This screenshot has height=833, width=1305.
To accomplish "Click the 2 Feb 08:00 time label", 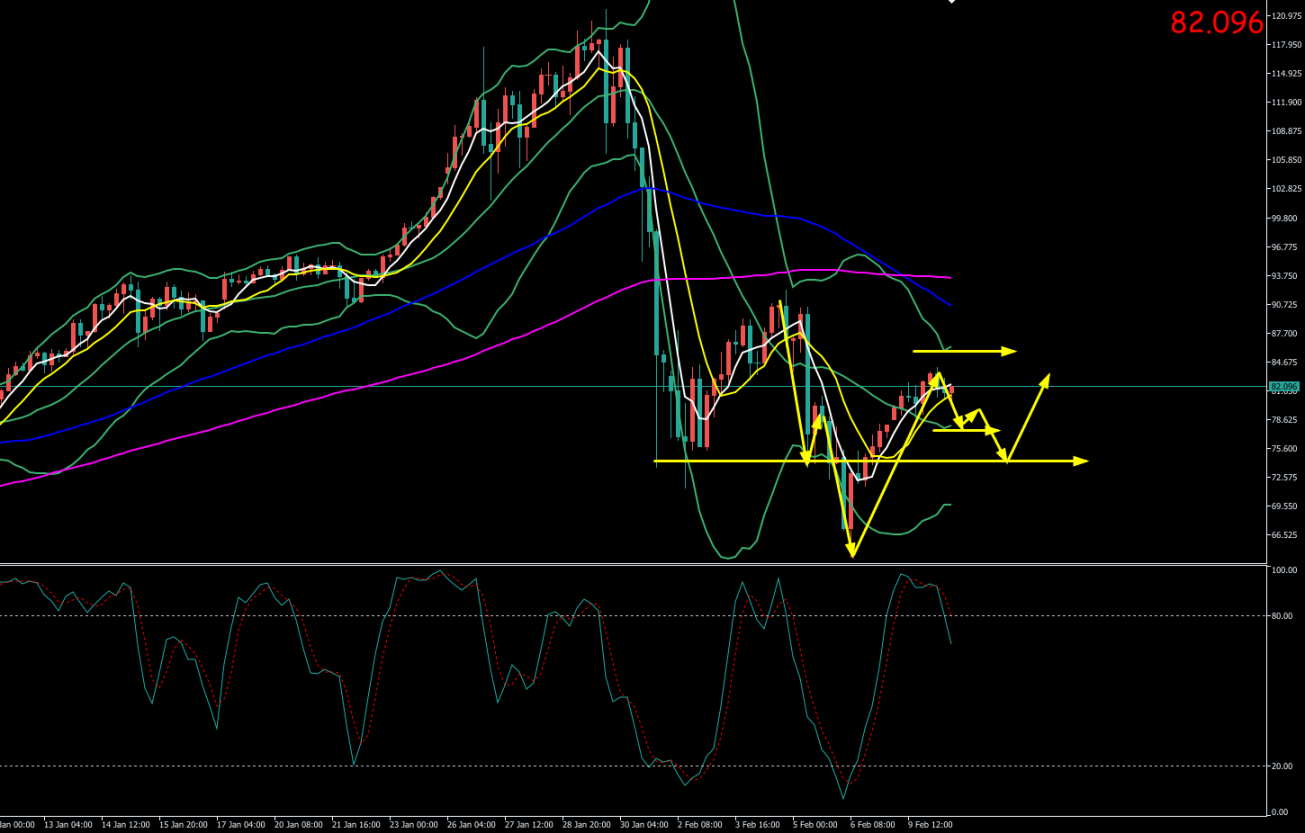I will (699, 825).
